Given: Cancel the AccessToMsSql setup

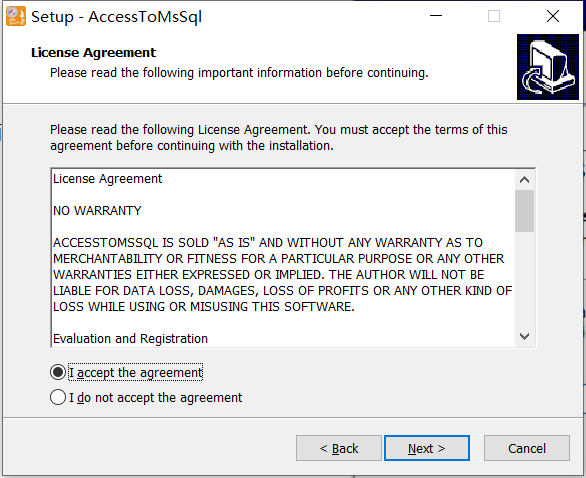Looking at the screenshot, I should (x=527, y=448).
